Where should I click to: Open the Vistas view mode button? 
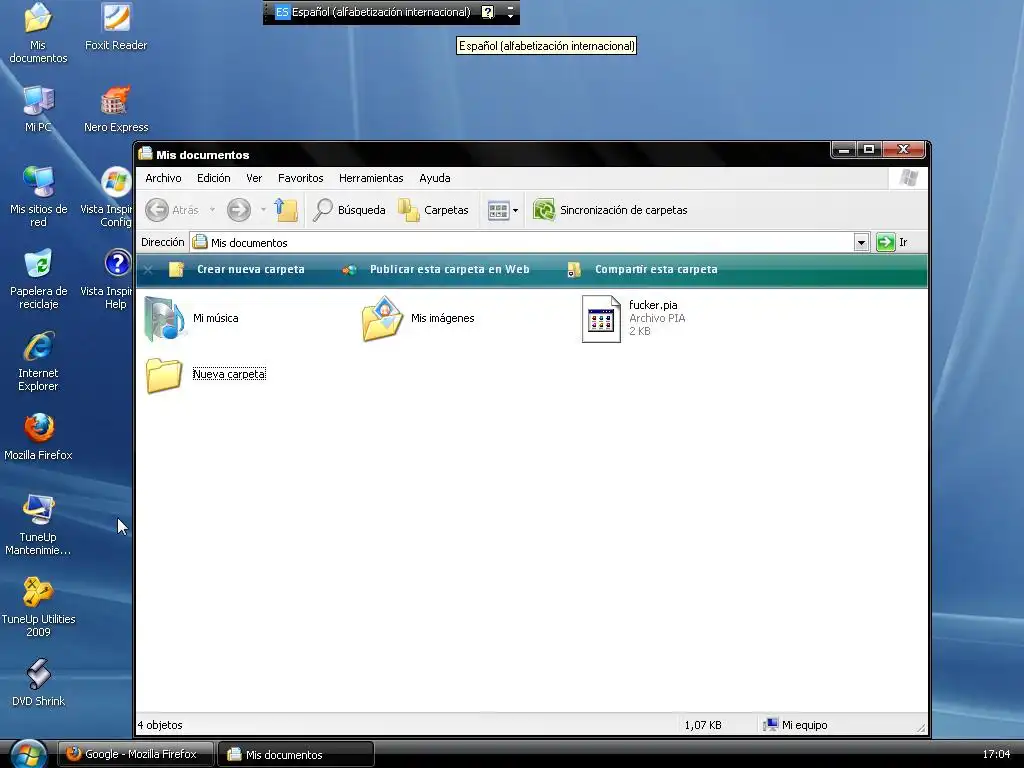(x=503, y=210)
